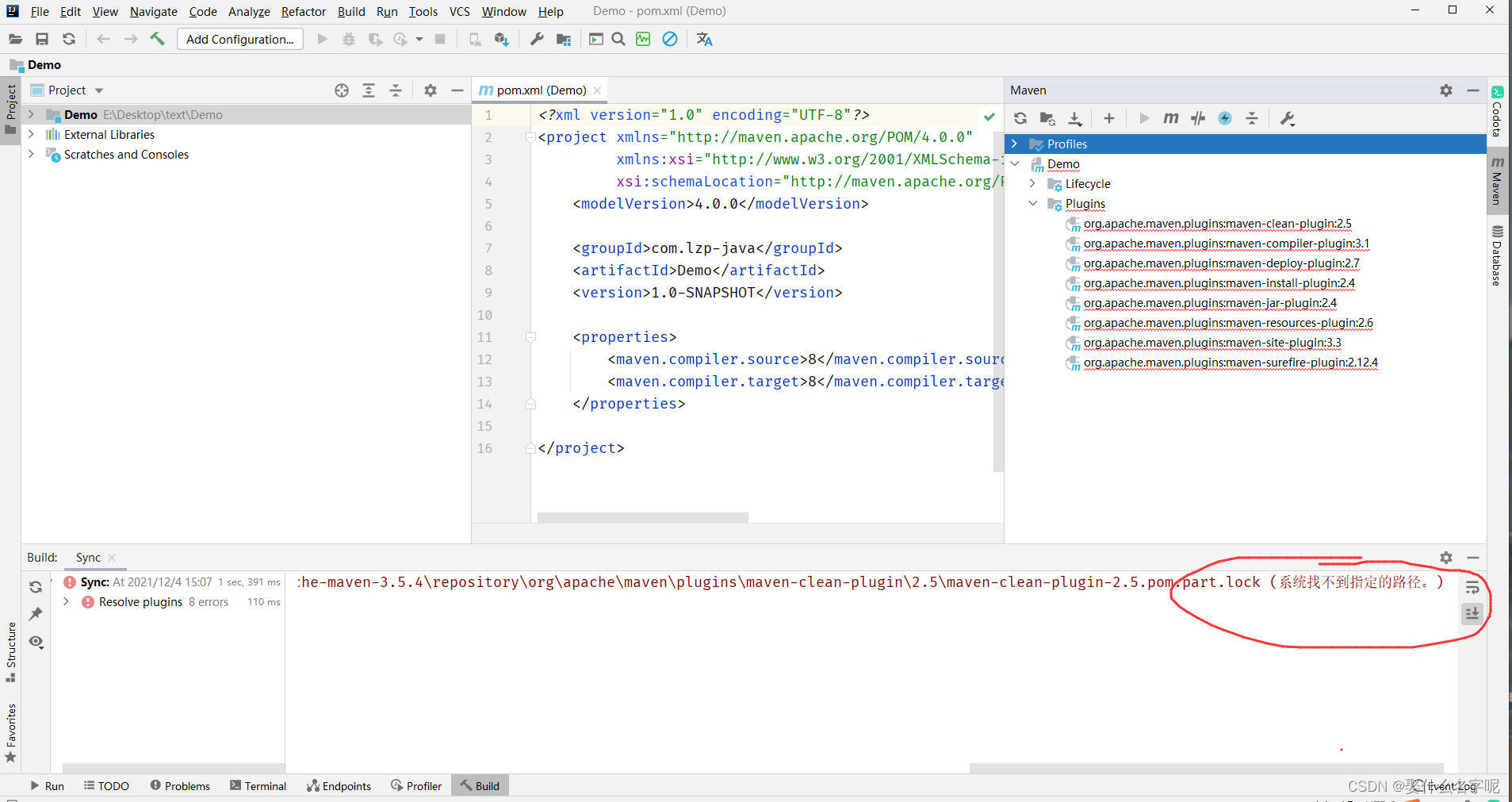Expand Profiles node in Maven panel
This screenshot has width=1512, height=802.
pyautogui.click(x=1014, y=144)
